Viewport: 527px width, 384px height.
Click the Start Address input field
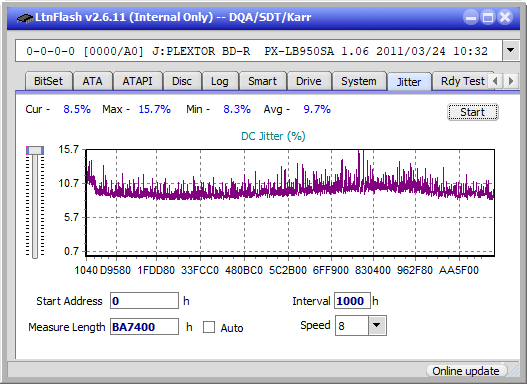tap(144, 300)
